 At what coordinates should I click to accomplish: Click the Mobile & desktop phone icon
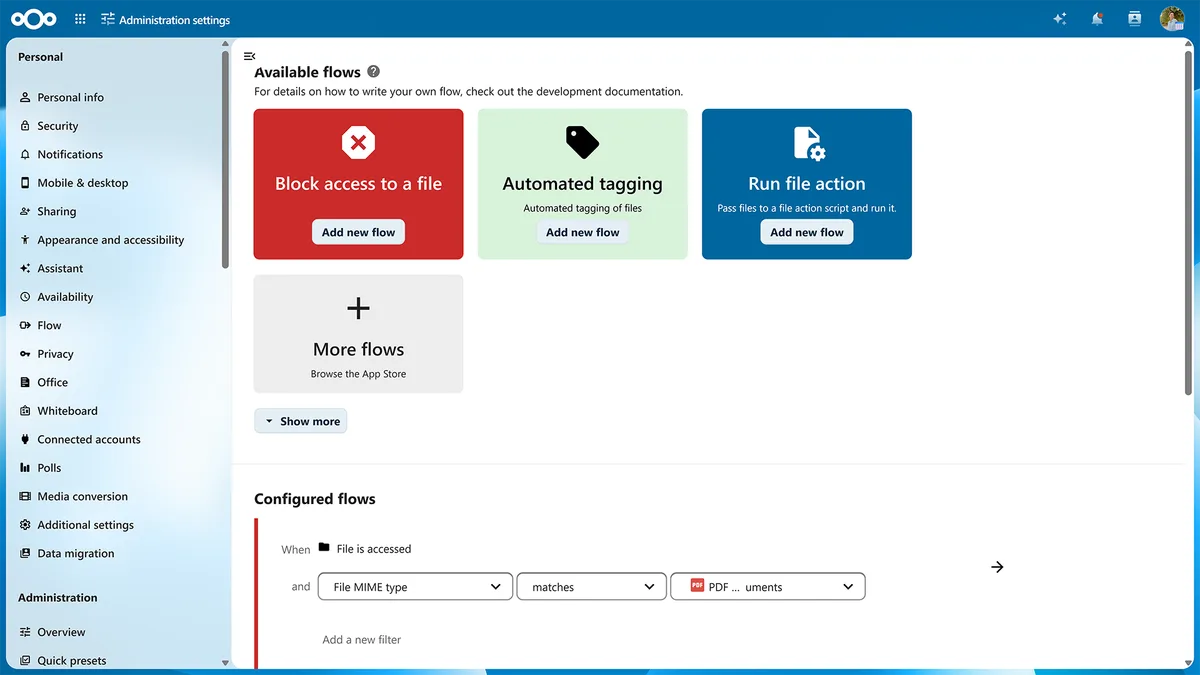pyautogui.click(x=25, y=183)
